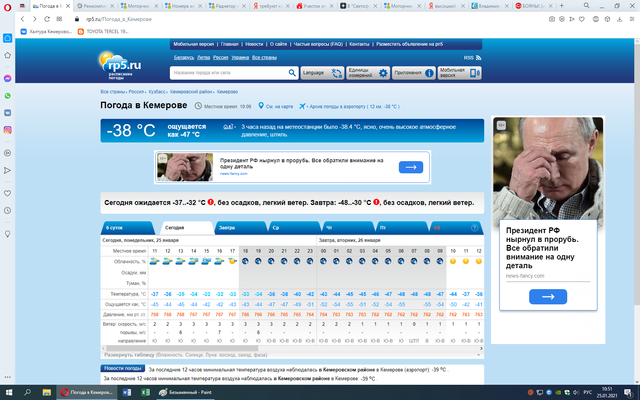640x400 pixels.
Task: Open bookmarks heart in the sidebar
Action: 7,193
